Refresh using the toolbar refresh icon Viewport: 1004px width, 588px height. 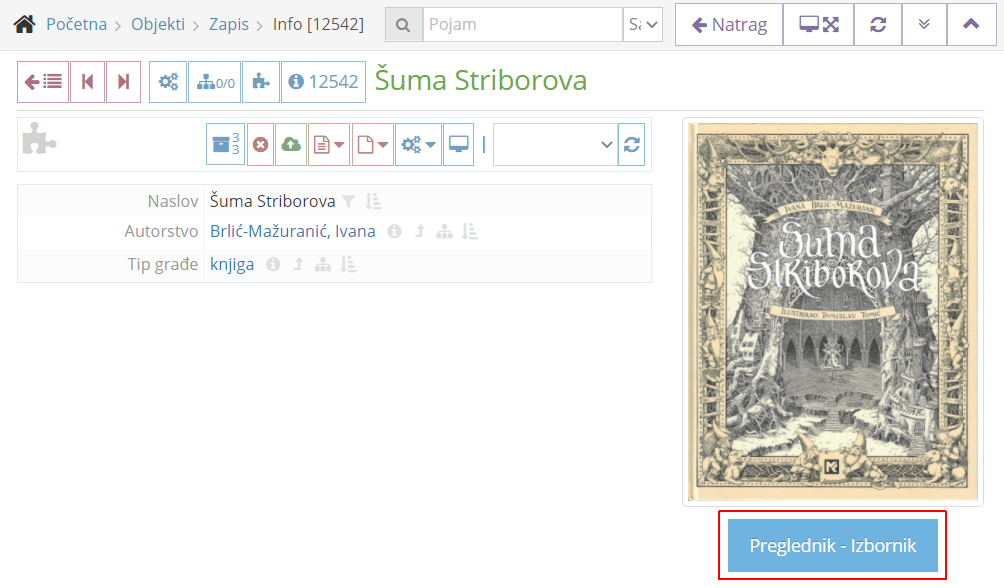tap(631, 143)
